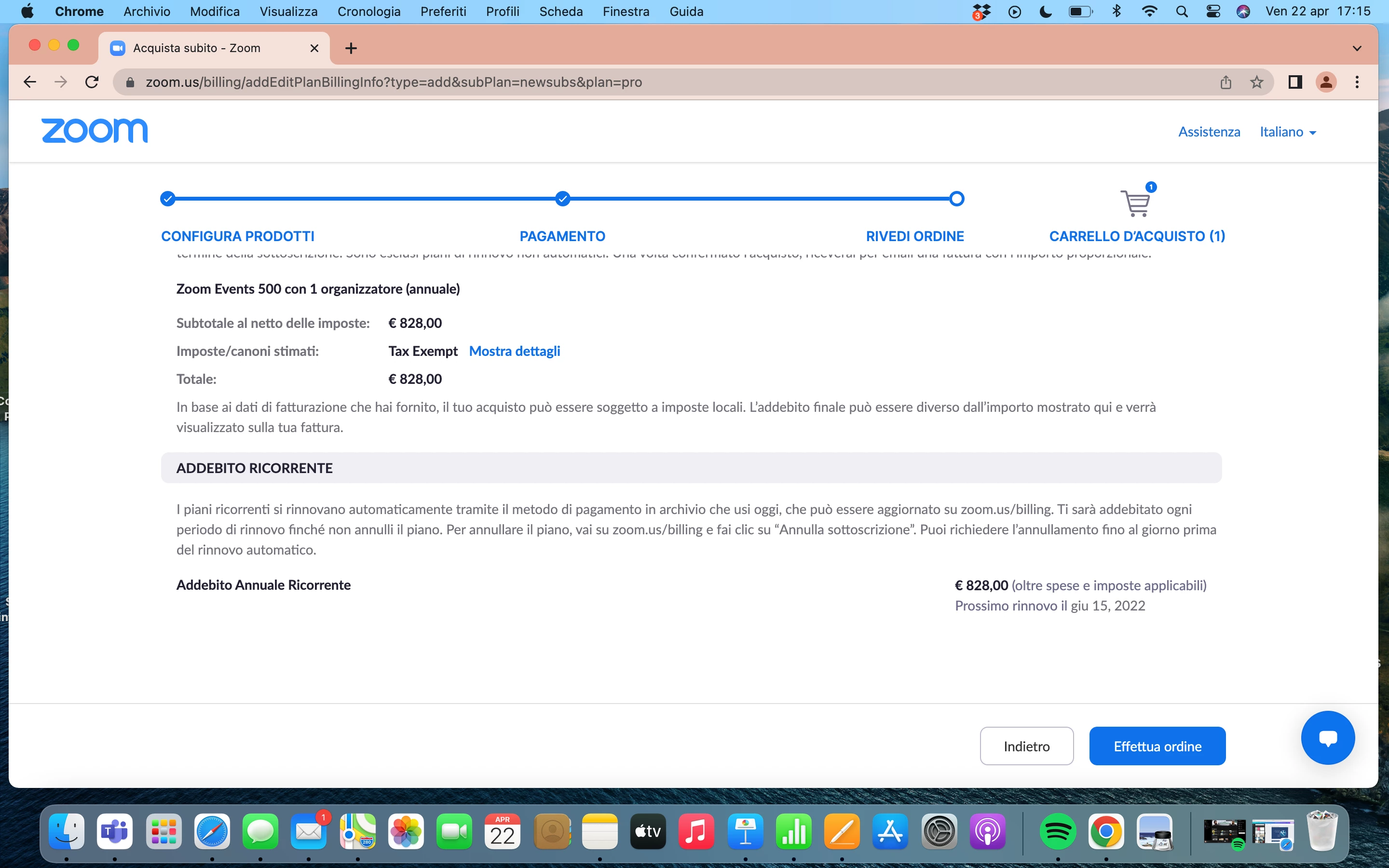The image size is (1389, 868).
Task: Open the Cronologia menu
Action: point(368,12)
